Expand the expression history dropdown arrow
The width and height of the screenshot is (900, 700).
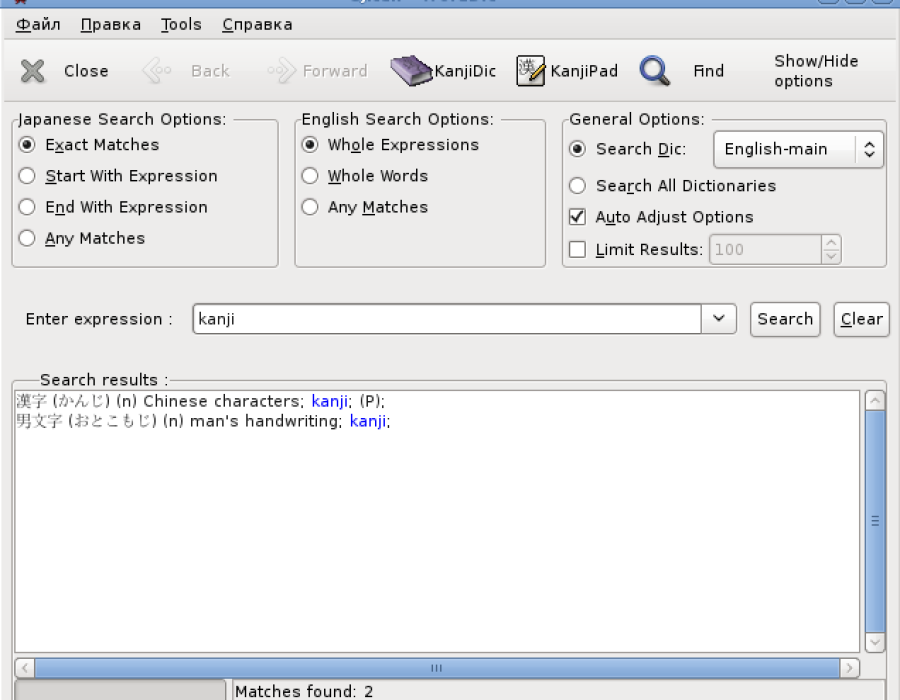719,318
